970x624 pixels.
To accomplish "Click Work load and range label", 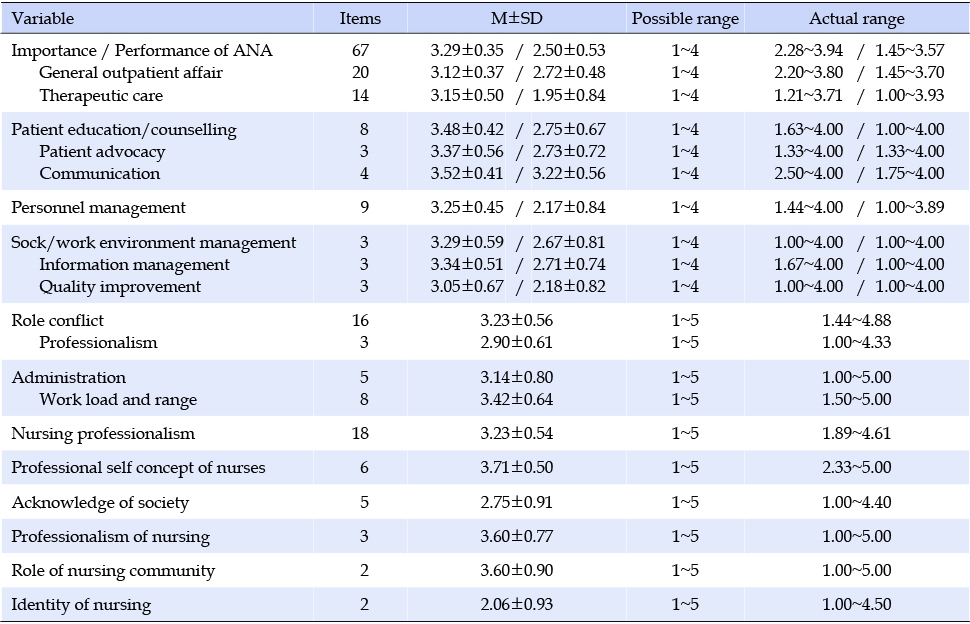I will (118, 400).
